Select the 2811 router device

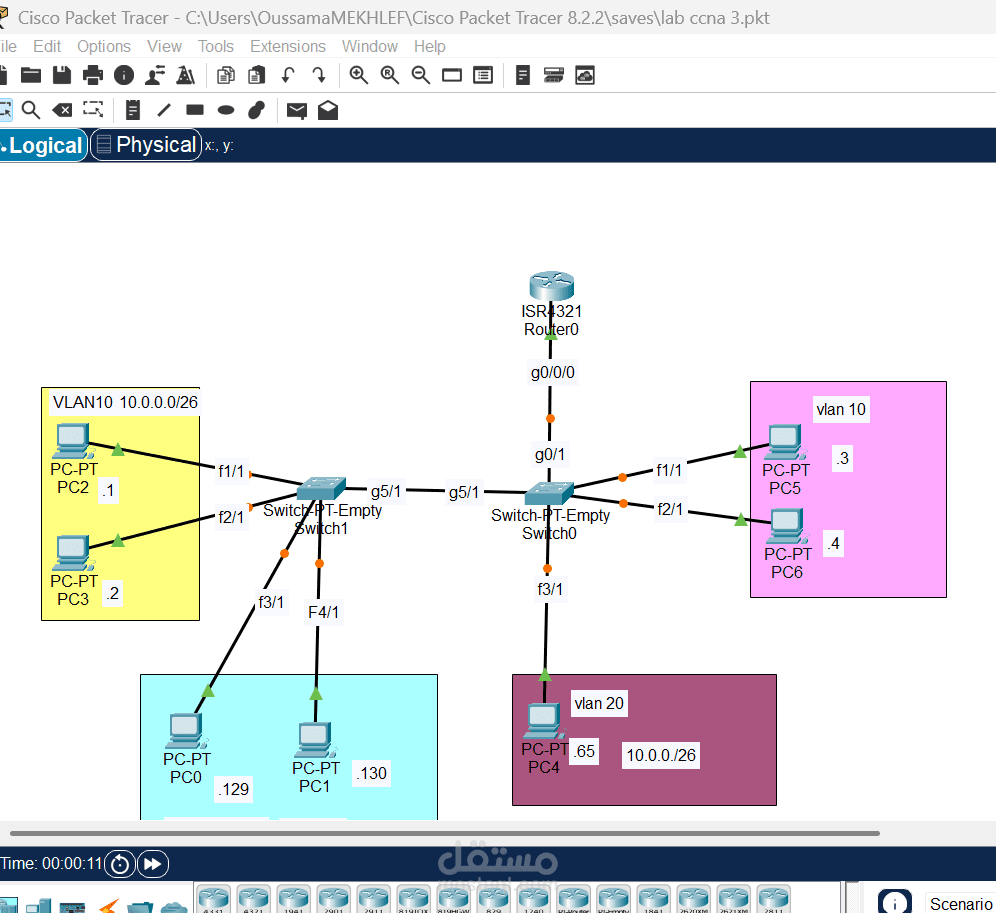(774, 900)
